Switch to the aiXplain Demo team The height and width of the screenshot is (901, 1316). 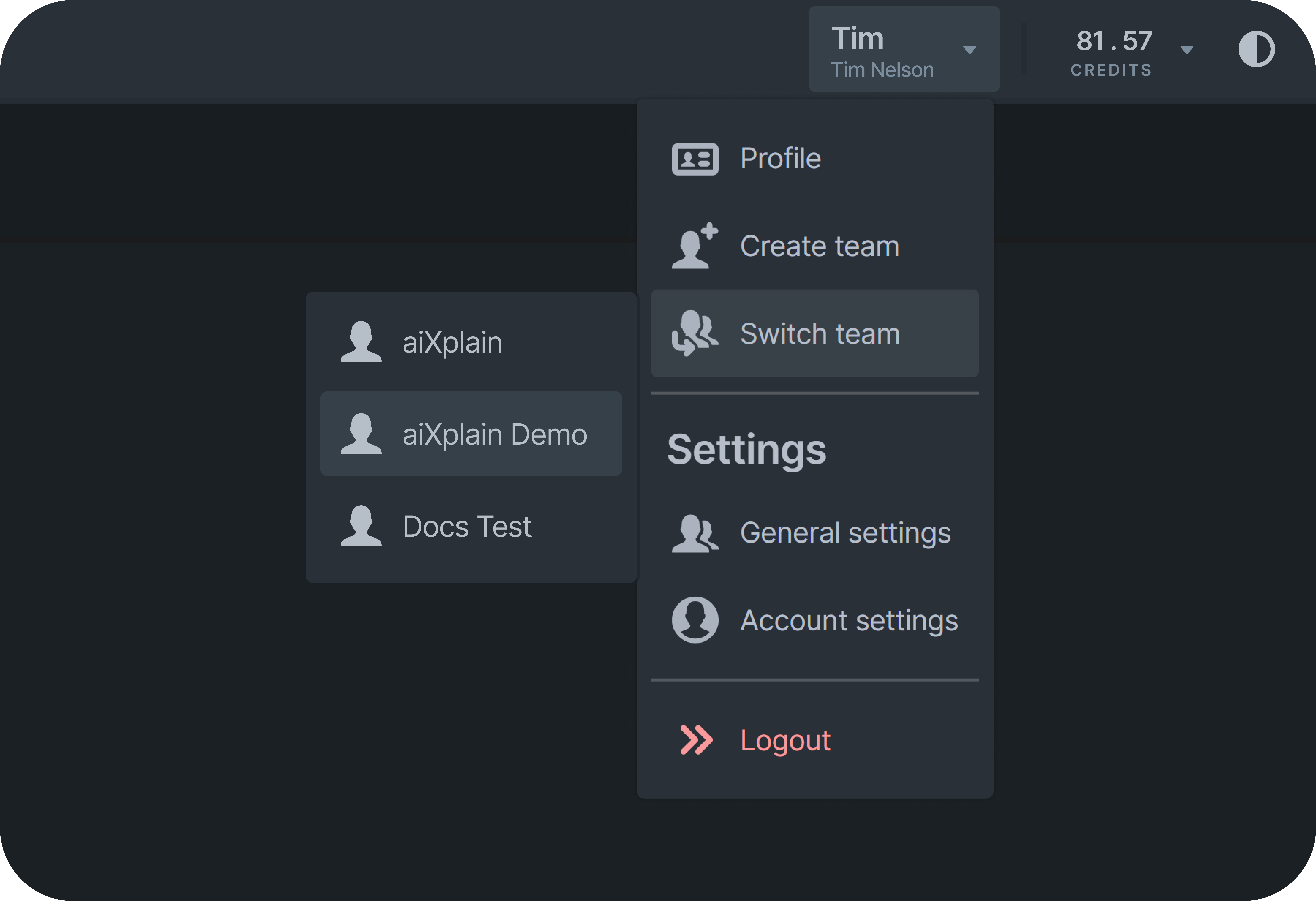(x=471, y=434)
